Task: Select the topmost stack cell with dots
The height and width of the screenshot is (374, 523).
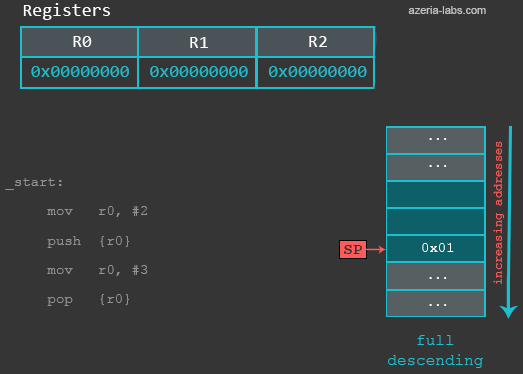Action: coord(436,140)
